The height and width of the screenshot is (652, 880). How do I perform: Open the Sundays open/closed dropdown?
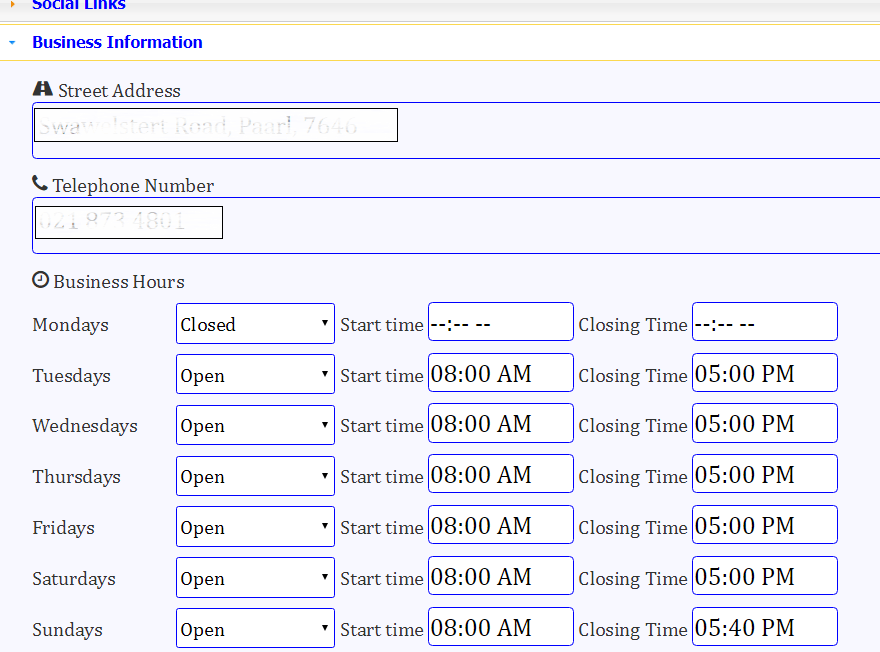pos(255,628)
